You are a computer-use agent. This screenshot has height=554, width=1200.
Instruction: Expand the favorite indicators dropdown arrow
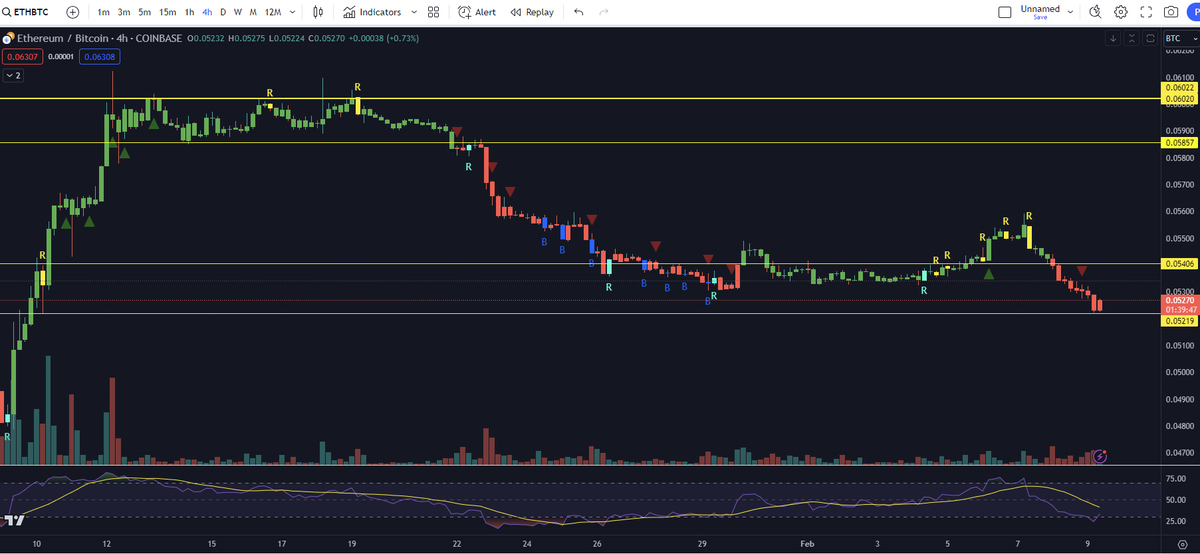click(x=414, y=12)
